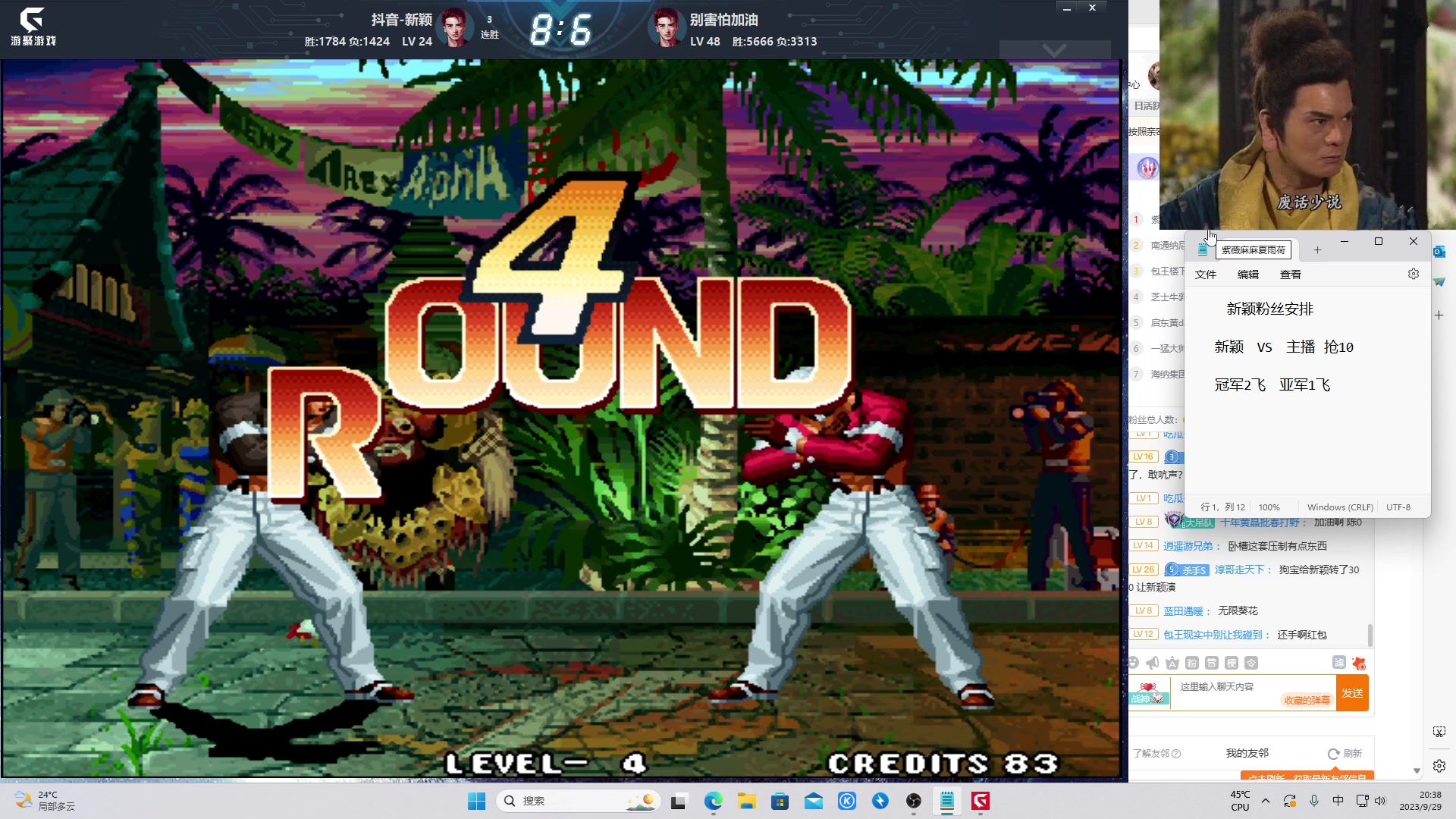This screenshot has width=1456, height=819.
Task: Open Notepad settings gear
Action: pyautogui.click(x=1414, y=274)
